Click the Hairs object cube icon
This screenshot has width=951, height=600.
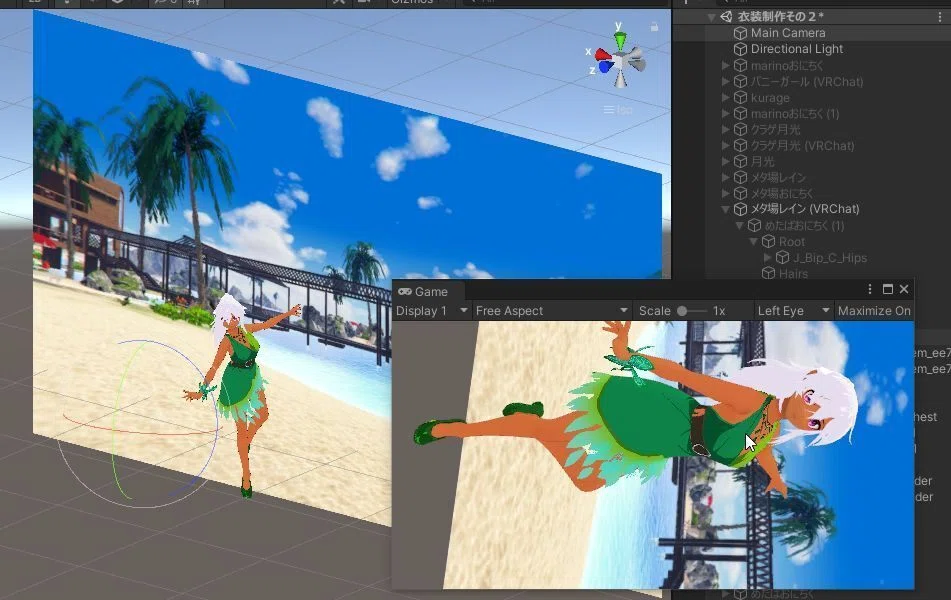[768, 274]
